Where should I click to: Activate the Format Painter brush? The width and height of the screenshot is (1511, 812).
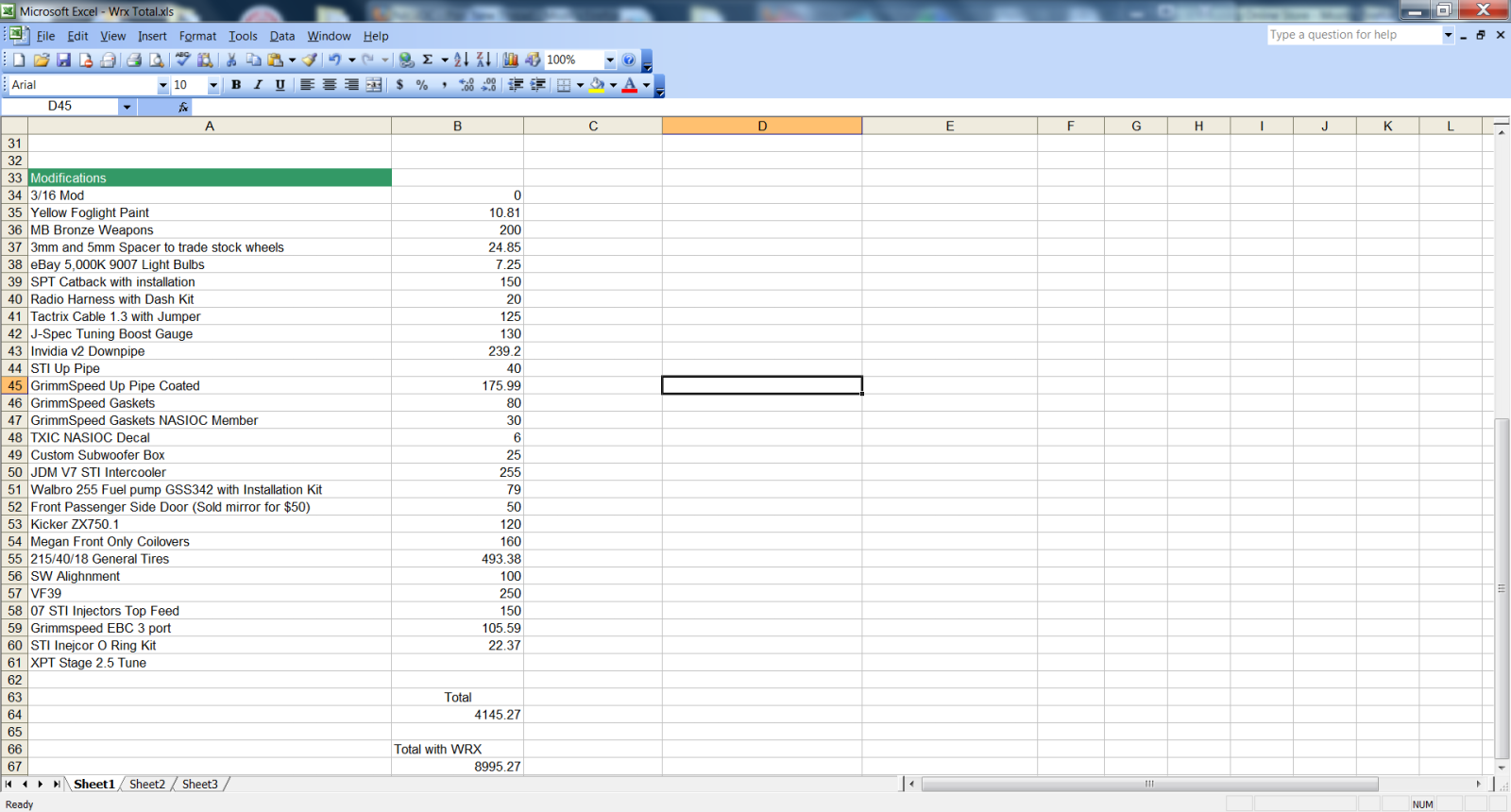point(310,59)
